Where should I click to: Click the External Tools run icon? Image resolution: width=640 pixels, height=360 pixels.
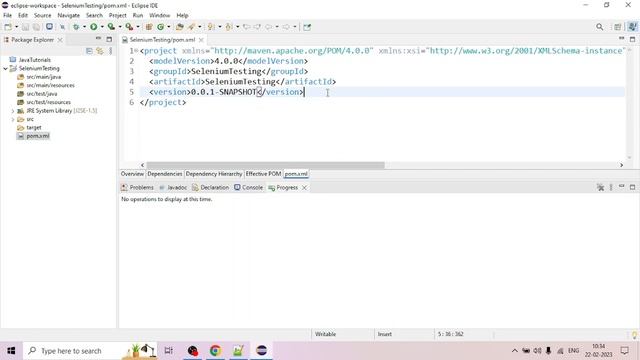129,27
